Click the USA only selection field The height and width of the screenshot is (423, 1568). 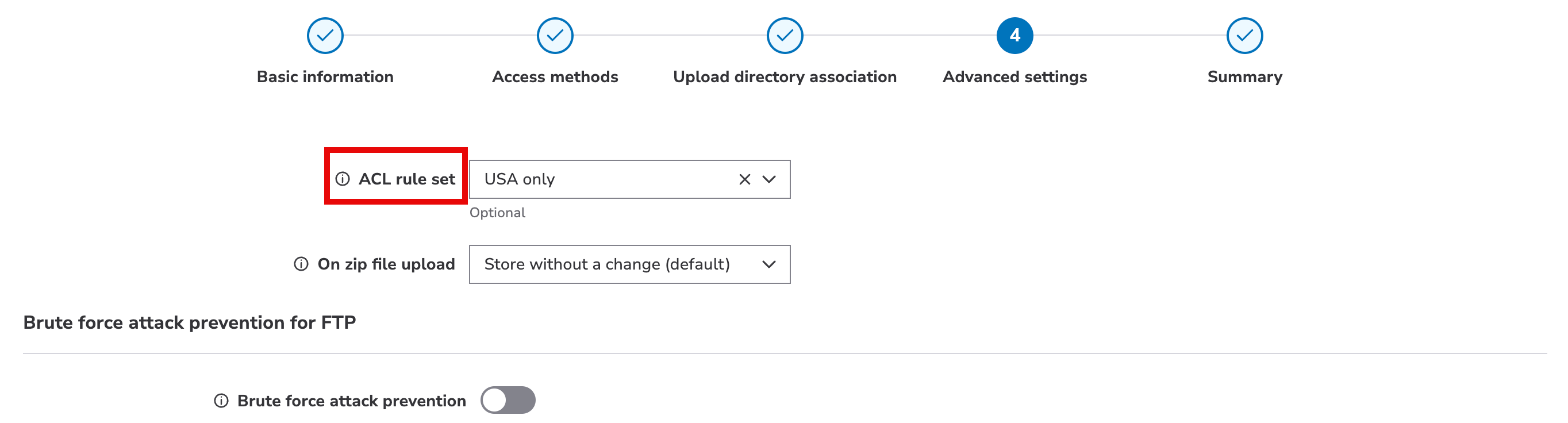602,179
